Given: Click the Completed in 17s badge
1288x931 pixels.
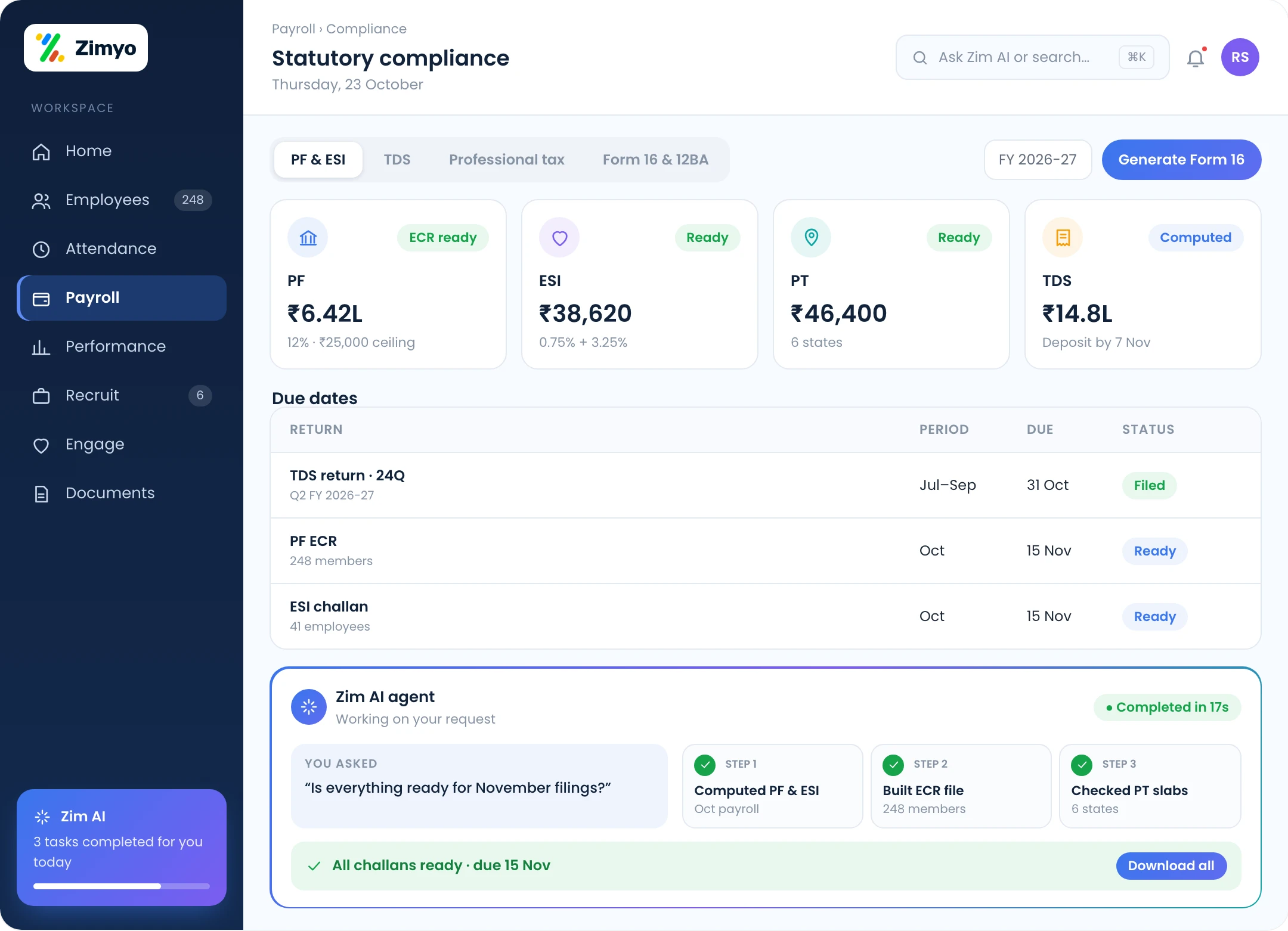Looking at the screenshot, I should (x=1167, y=707).
